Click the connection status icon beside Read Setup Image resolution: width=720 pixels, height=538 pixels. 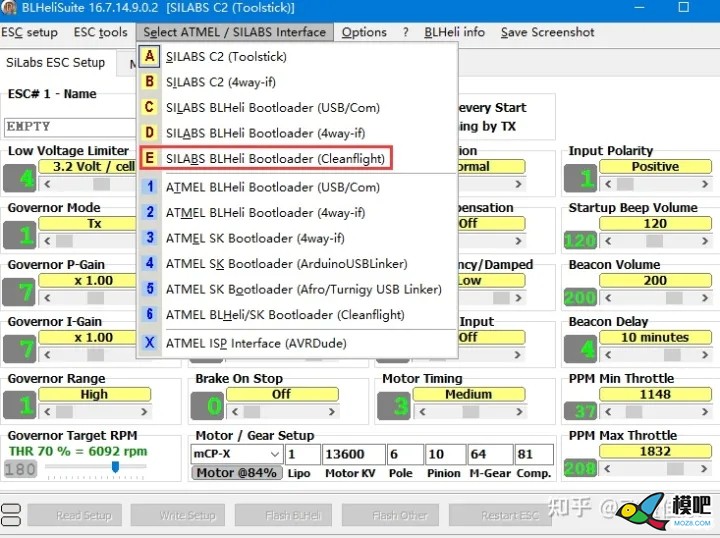[11, 515]
